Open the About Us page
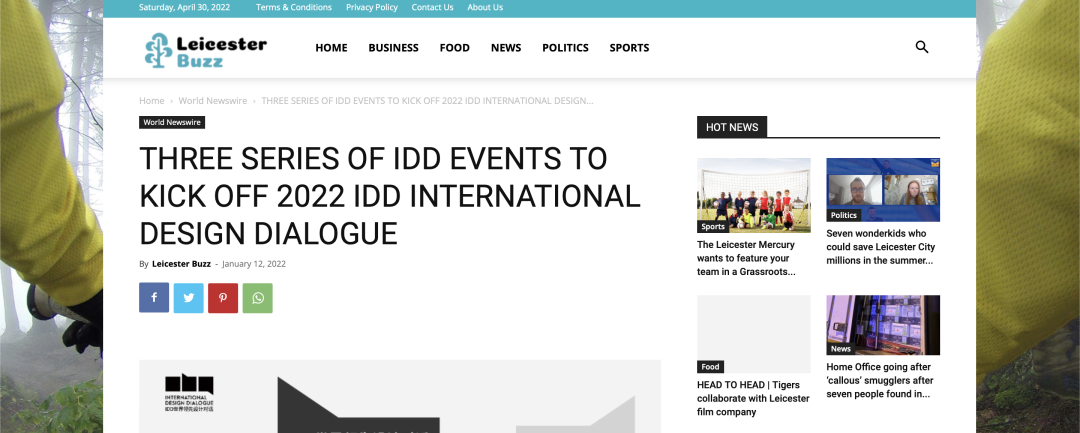 pyautogui.click(x=485, y=8)
